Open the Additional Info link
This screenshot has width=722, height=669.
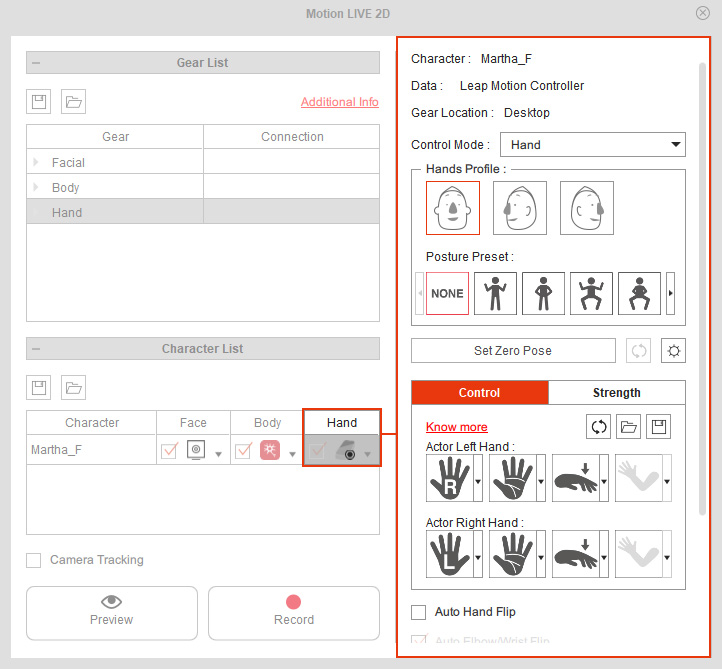[x=340, y=102]
